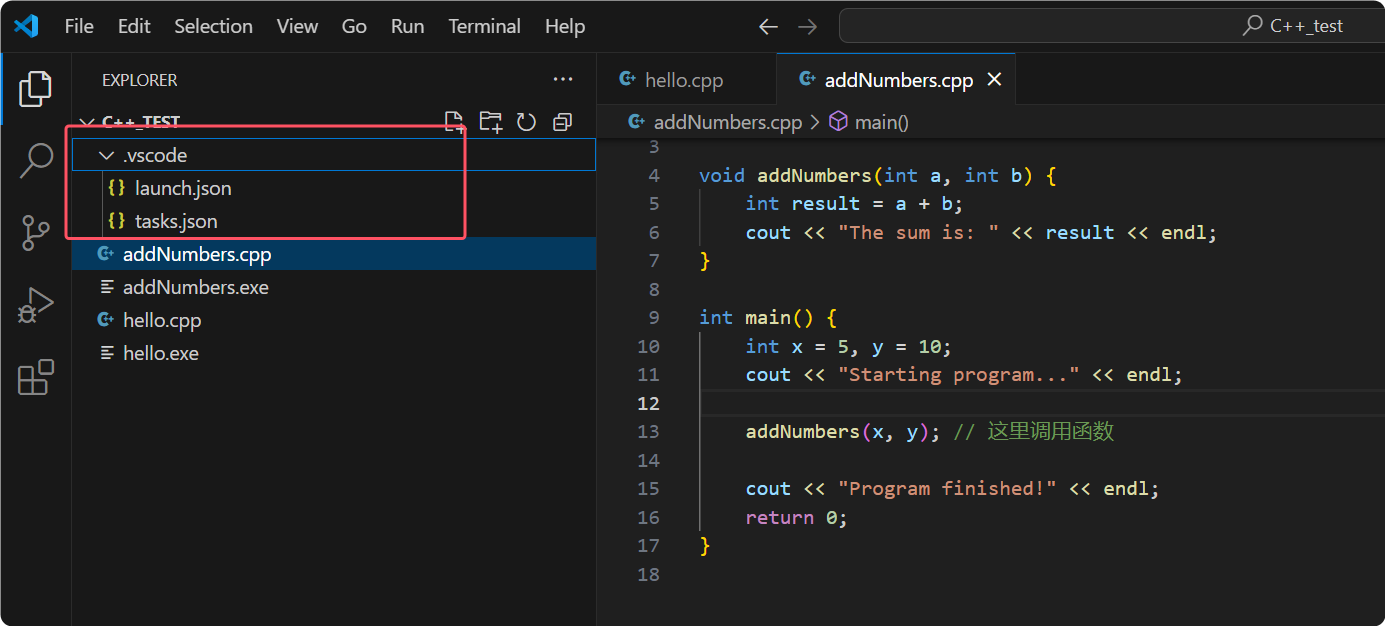Open the Source Control view icon
Viewport: 1385px width, 626px height.
click(35, 233)
